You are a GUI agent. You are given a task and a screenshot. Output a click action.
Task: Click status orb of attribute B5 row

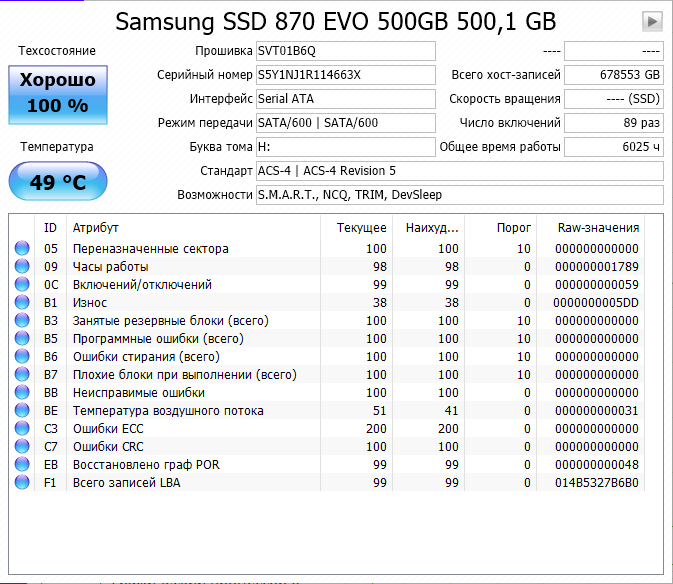pyautogui.click(x=22, y=338)
